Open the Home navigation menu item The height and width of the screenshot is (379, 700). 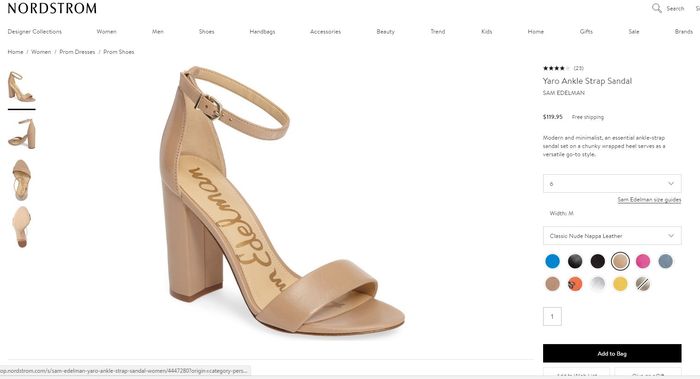[x=536, y=32]
